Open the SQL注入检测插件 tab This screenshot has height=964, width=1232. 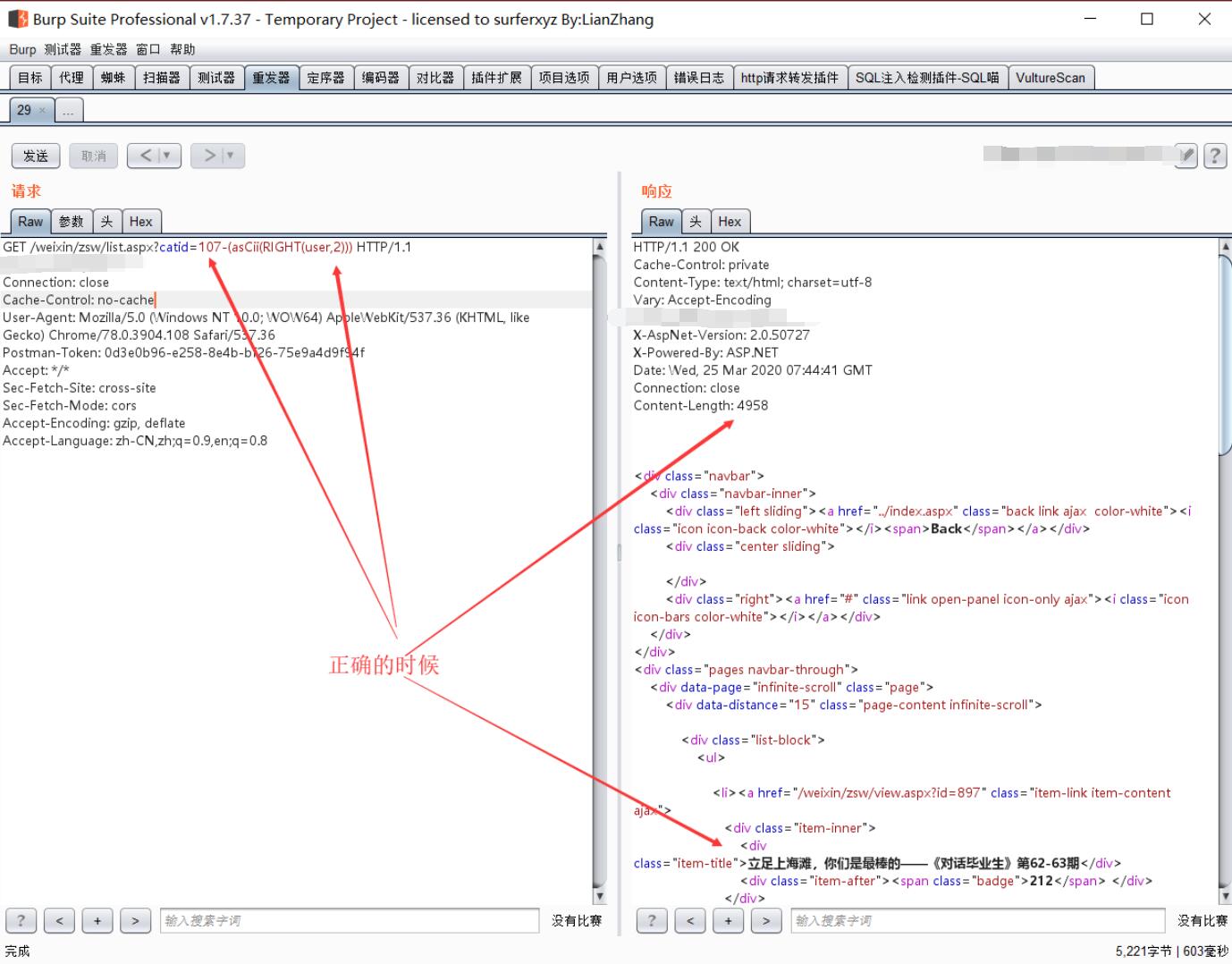927,78
